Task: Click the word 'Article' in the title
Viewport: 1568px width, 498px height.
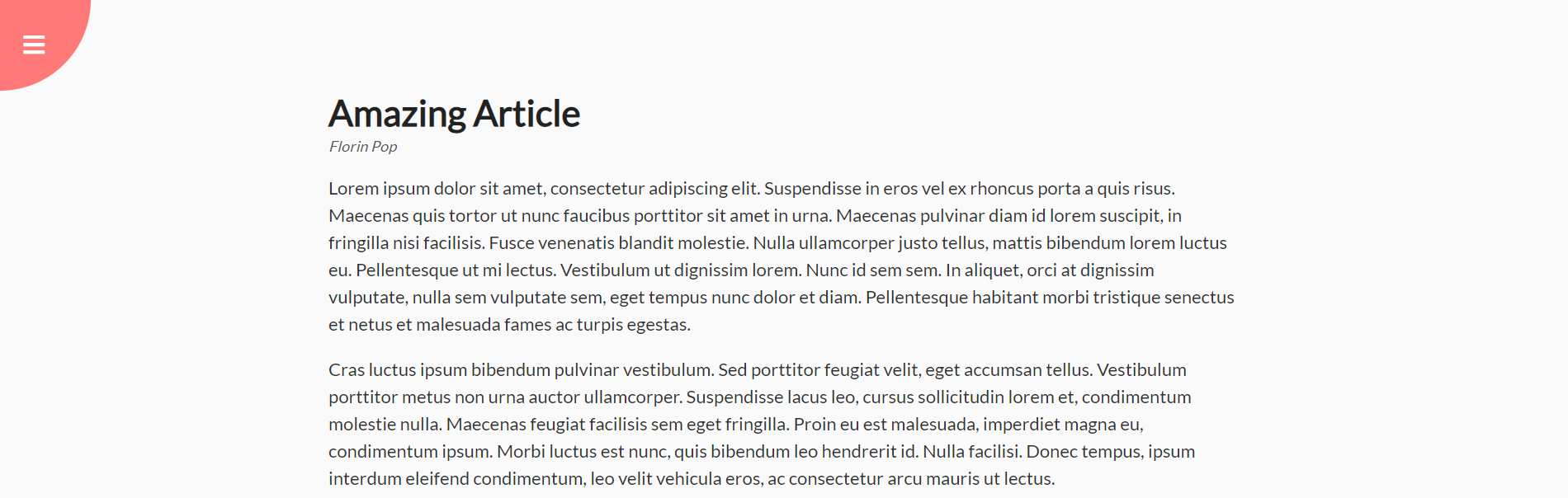Action: coord(527,114)
